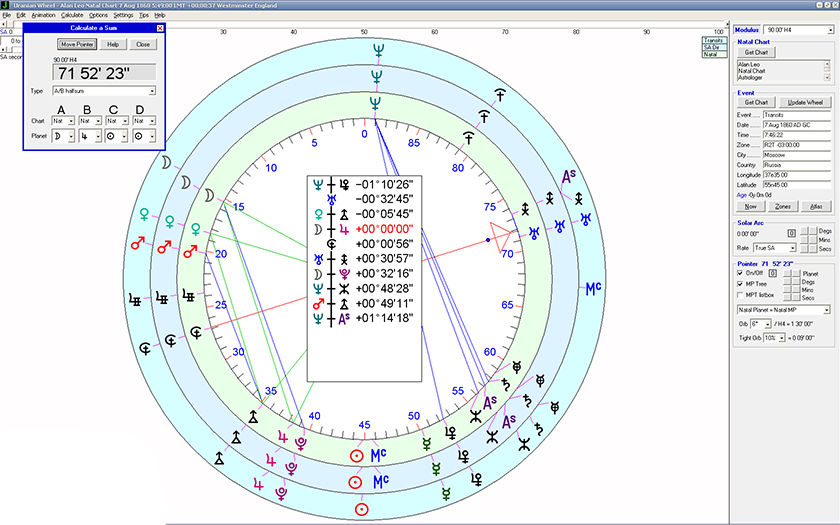Click the triangular pointer marker on the wheel
This screenshot has height=525, width=840.
[x=490, y=238]
